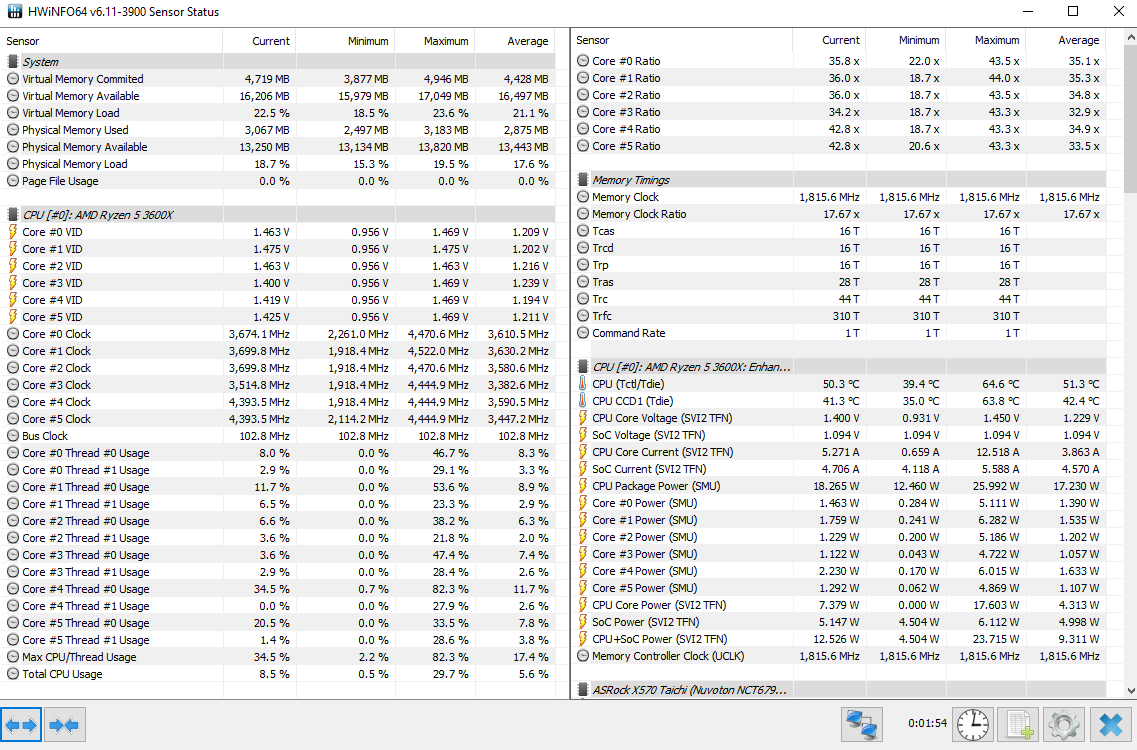Click the clock reset timer icon
This screenshot has height=750, width=1137.
point(972,725)
